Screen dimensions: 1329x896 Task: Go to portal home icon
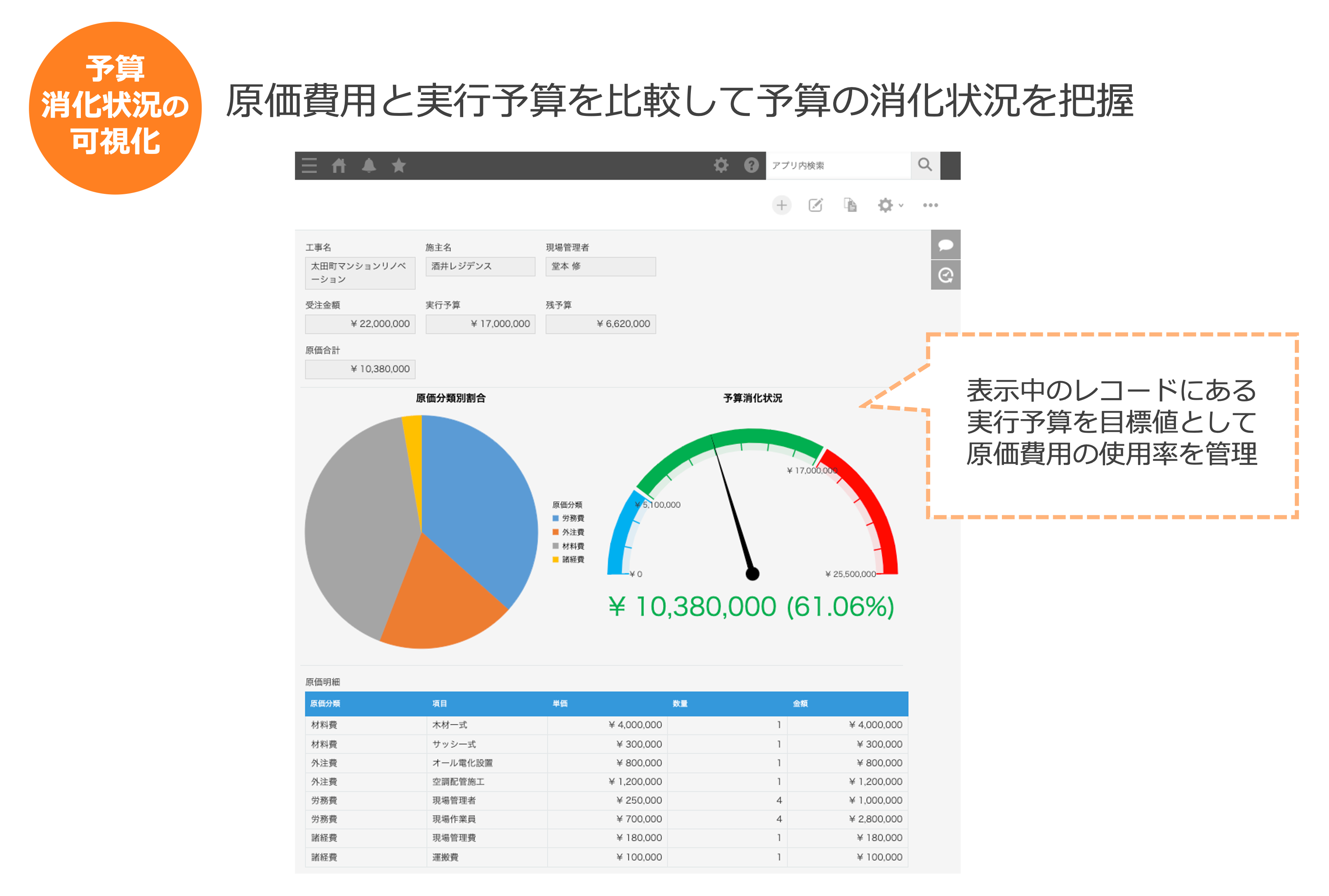(339, 166)
